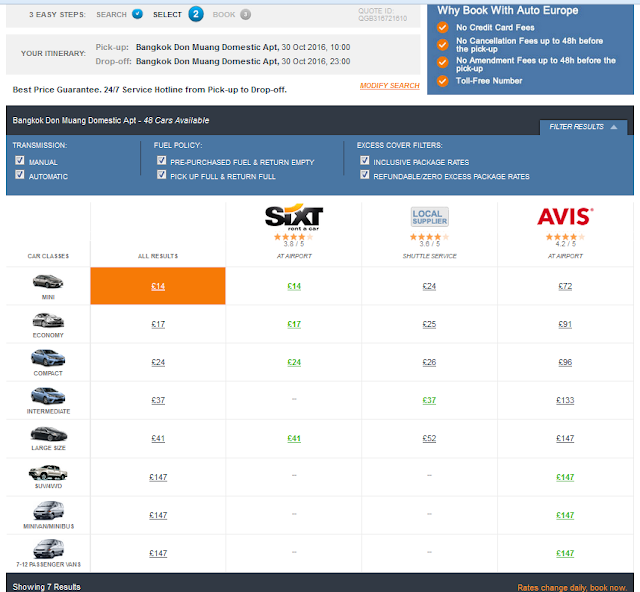Open Local Supplier Large Size €52 offer

click(429, 438)
